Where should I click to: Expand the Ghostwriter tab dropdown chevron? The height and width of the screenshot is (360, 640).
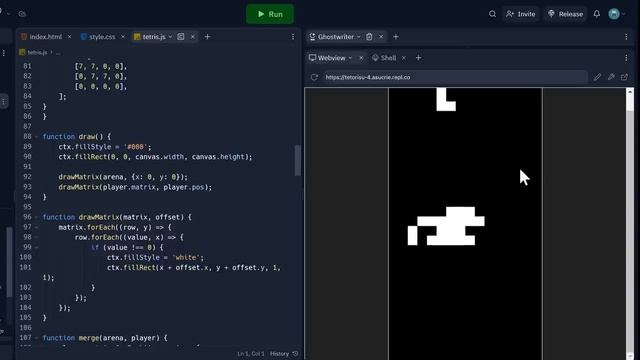359,37
